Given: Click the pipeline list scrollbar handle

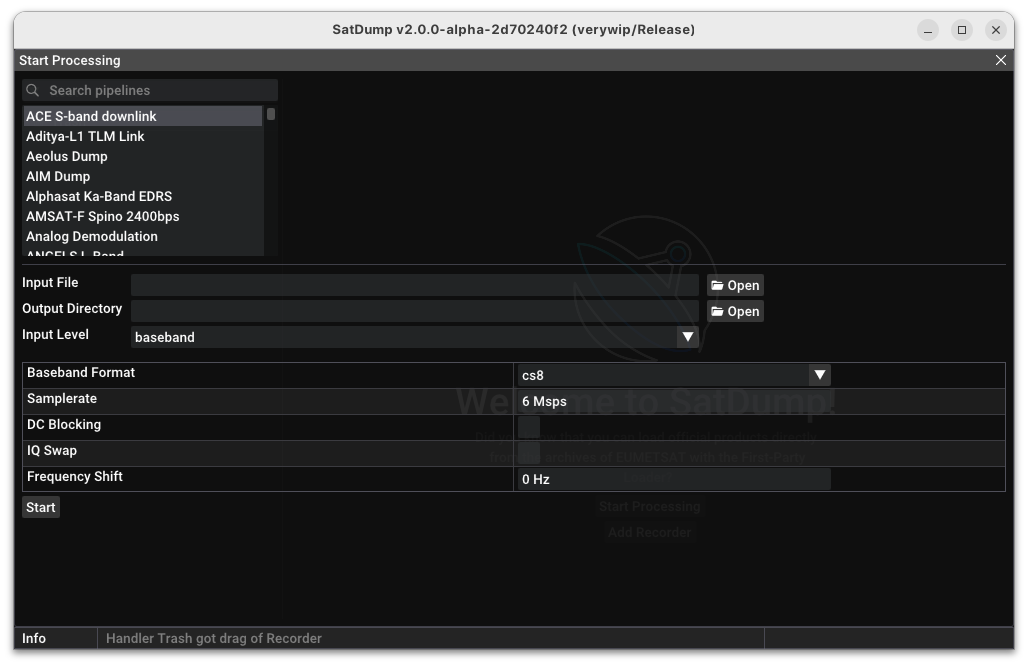Looking at the screenshot, I should click(x=271, y=114).
